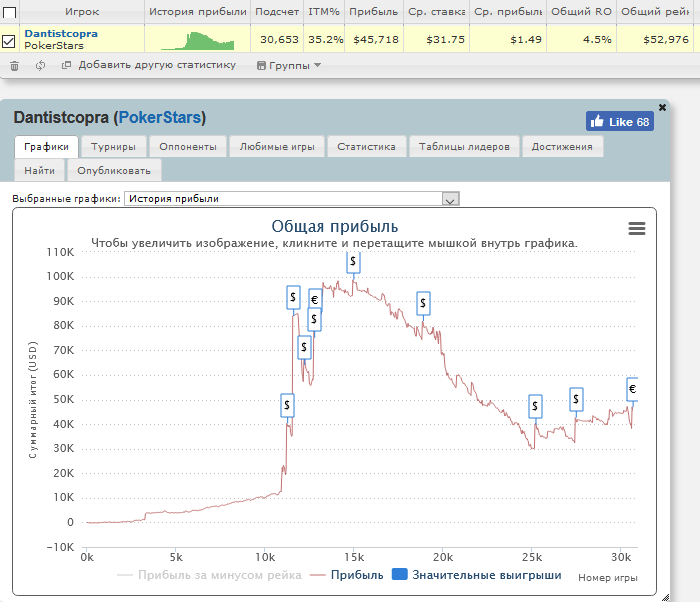Image resolution: width=700 pixels, height=602 pixels.
Task: Click the История прибыли combo box
Action: pyautogui.click(x=292, y=199)
